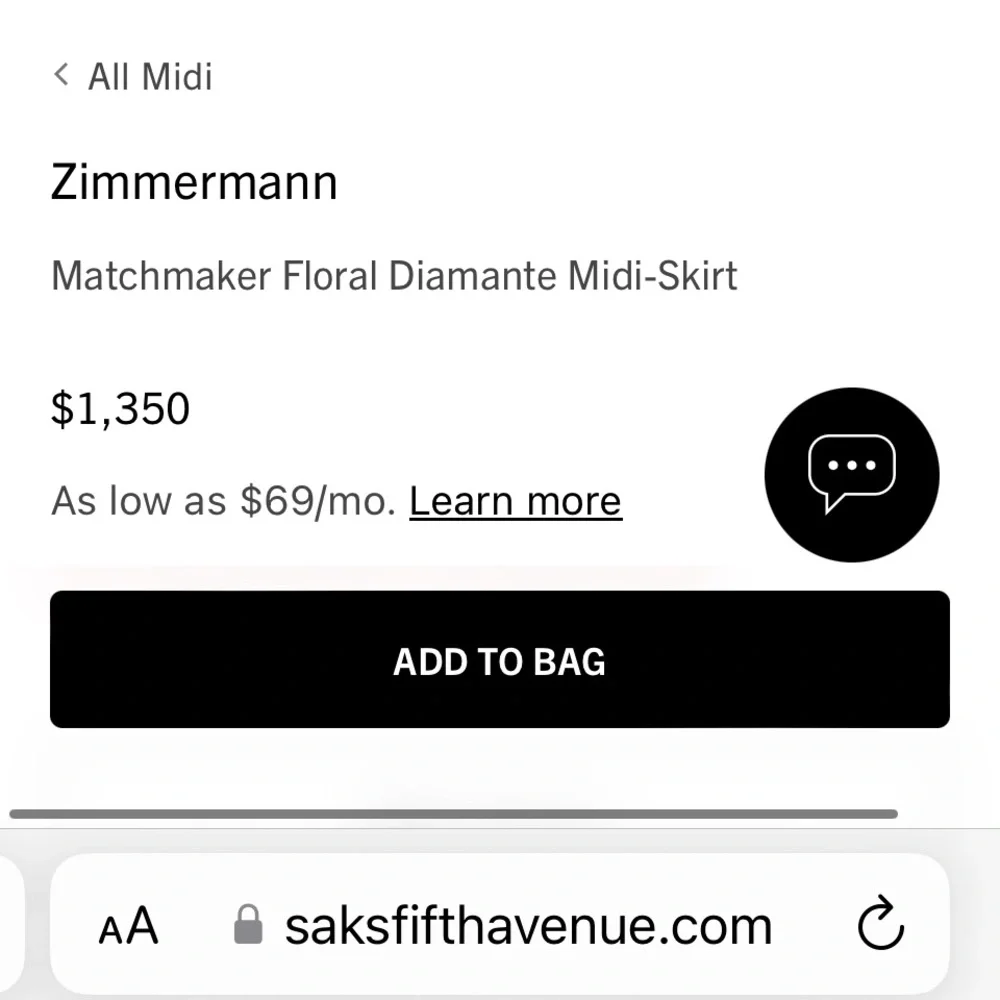Screen dimensions: 1000x1000
Task: Click the ADD TO BAG label text
Action: tap(499, 661)
